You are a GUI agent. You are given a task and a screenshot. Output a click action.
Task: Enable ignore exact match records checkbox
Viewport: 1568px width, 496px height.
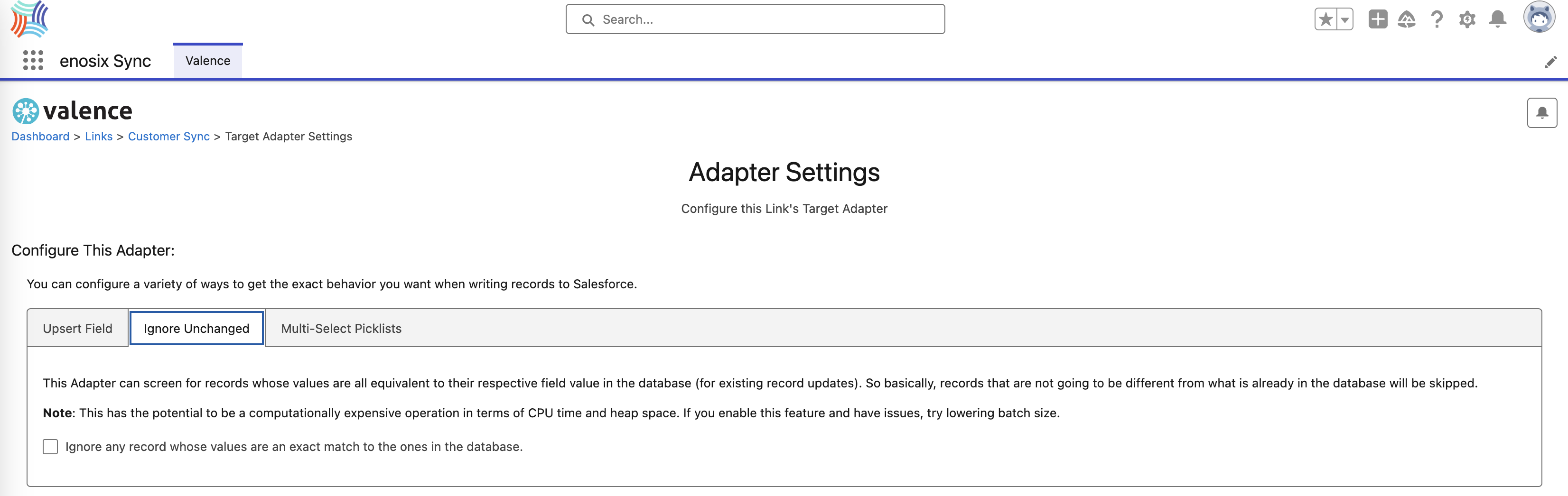[x=50, y=447]
